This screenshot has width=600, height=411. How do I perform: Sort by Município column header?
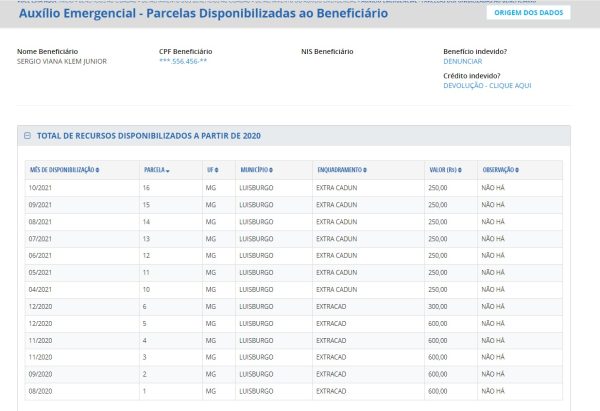(256, 170)
